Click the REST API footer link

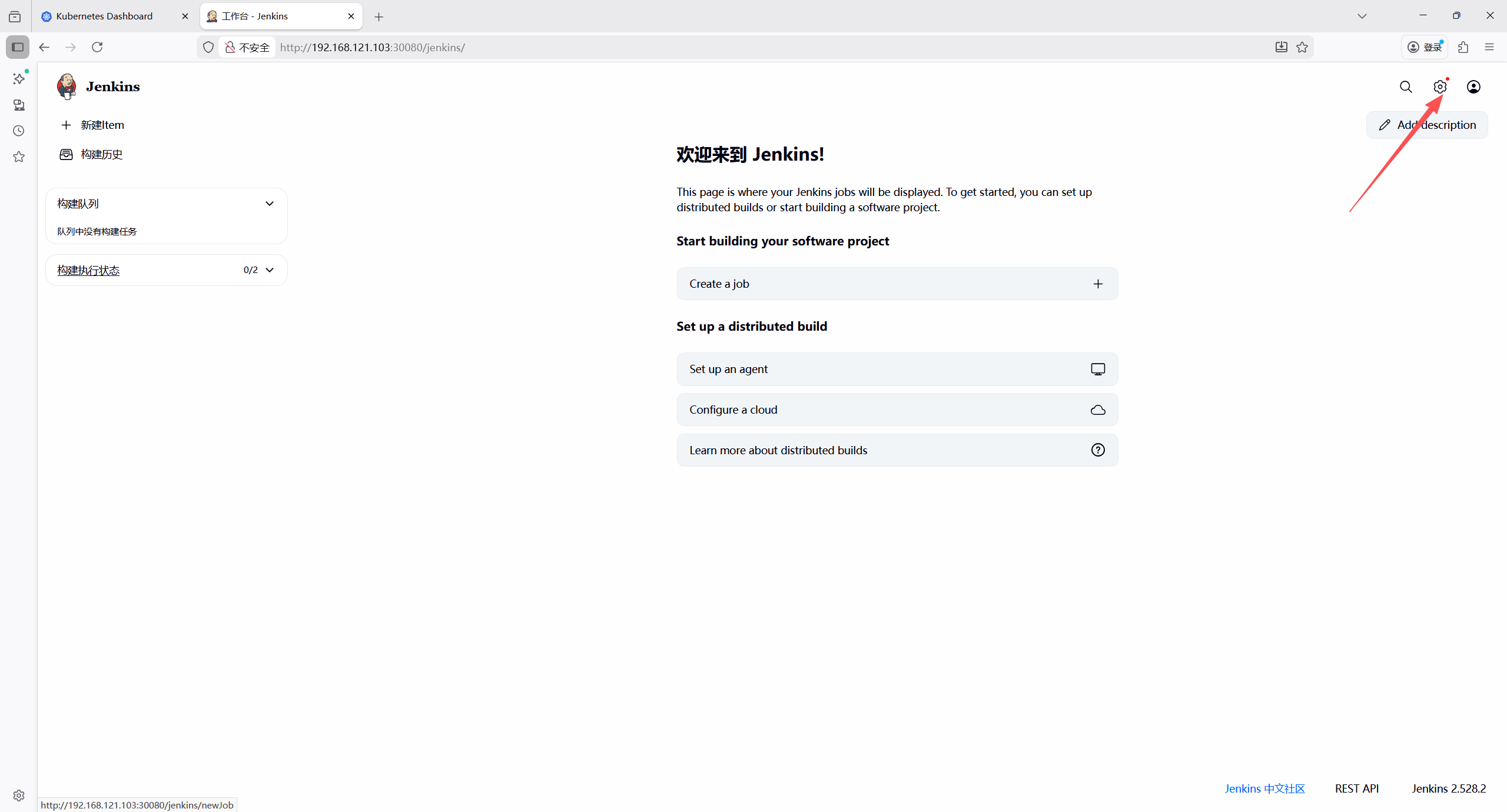tap(1356, 788)
